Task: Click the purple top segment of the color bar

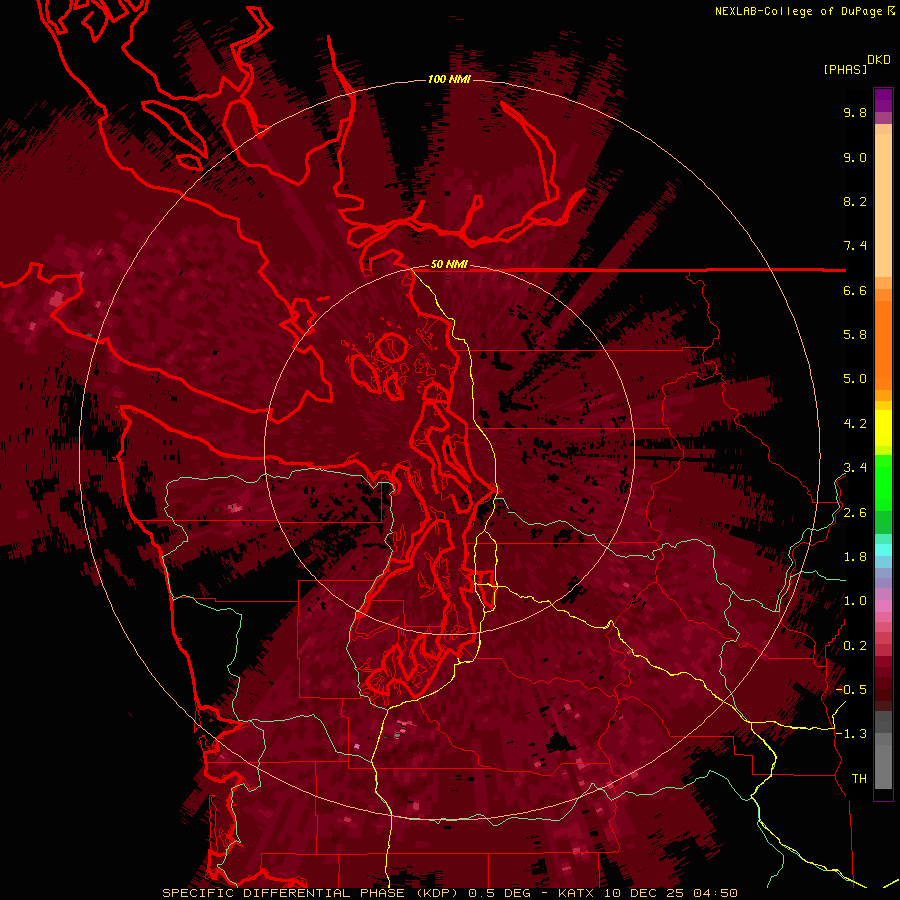Action: coord(883,100)
